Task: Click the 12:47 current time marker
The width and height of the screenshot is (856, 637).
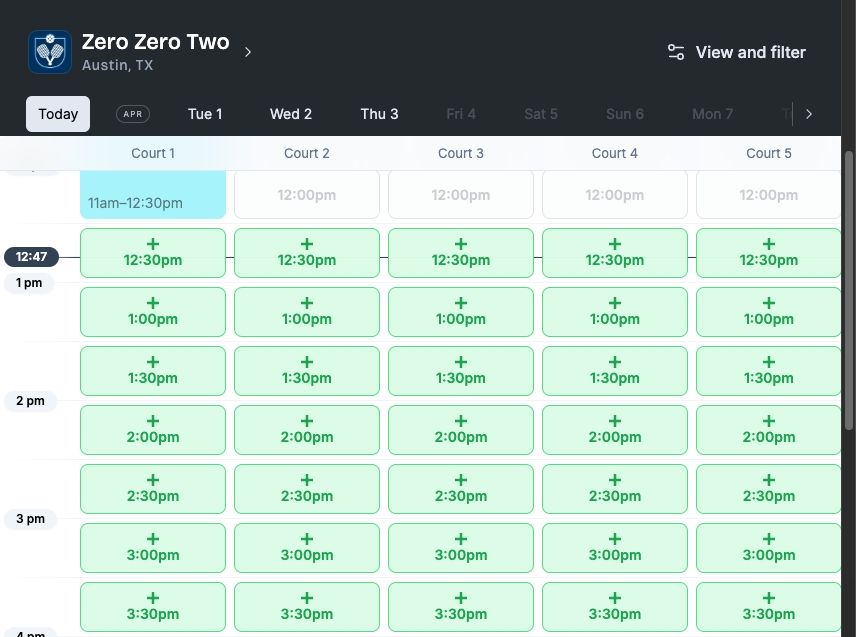Action: [31, 257]
